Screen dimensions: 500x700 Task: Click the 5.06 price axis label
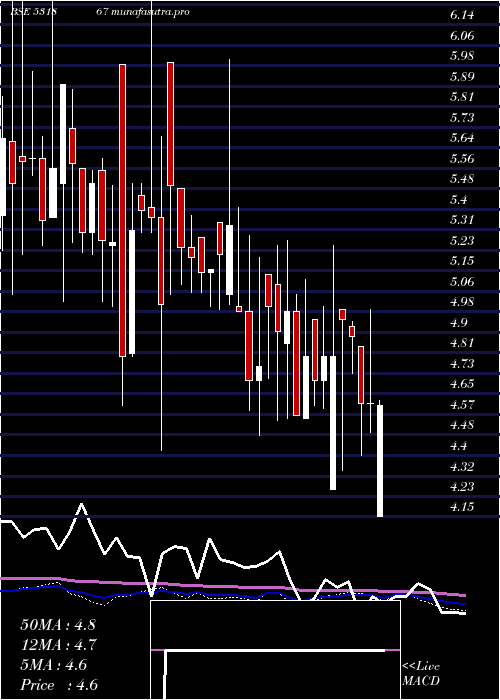pyautogui.click(x=462, y=282)
